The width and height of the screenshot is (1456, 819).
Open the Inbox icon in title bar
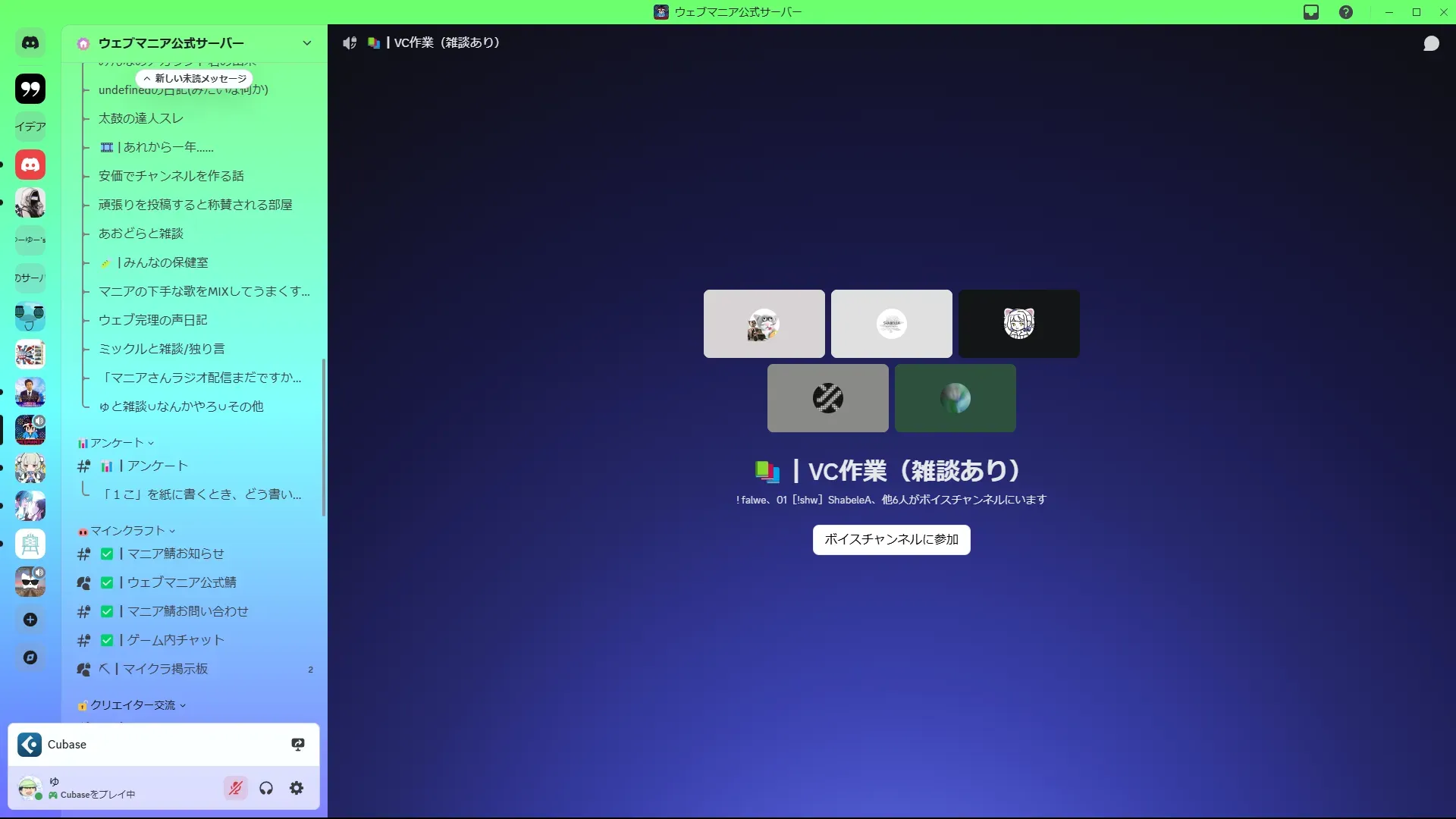1311,12
